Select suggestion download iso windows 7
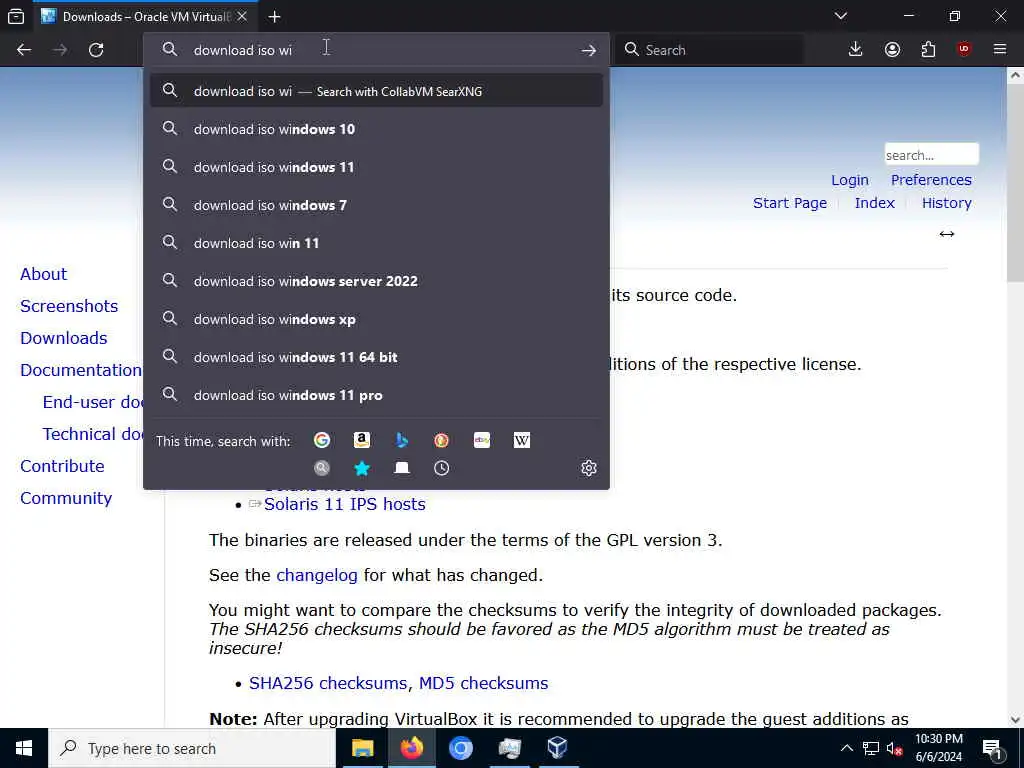This screenshot has height=768, width=1024. click(376, 204)
